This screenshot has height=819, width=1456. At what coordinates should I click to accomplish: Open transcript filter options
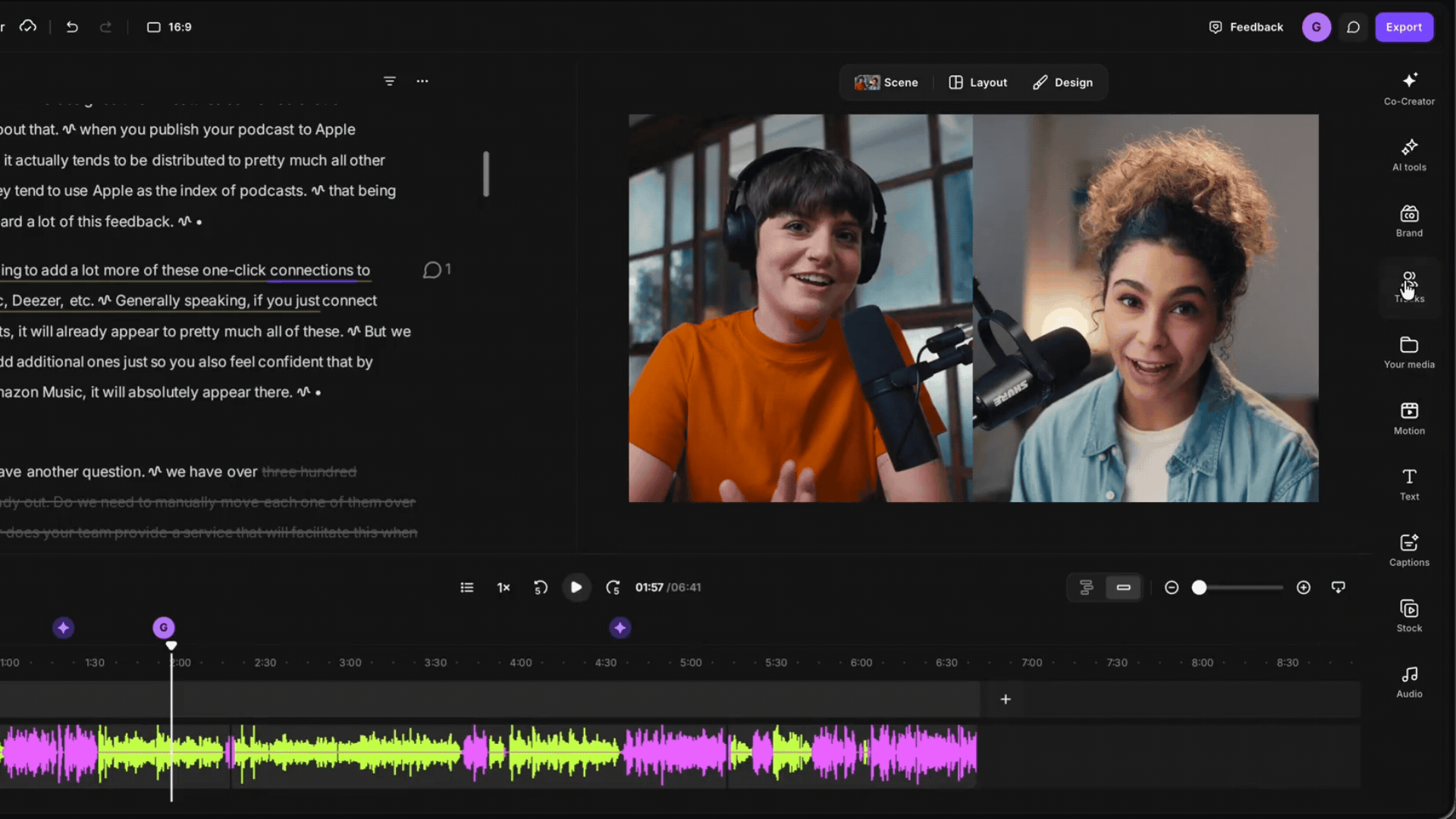(x=390, y=81)
